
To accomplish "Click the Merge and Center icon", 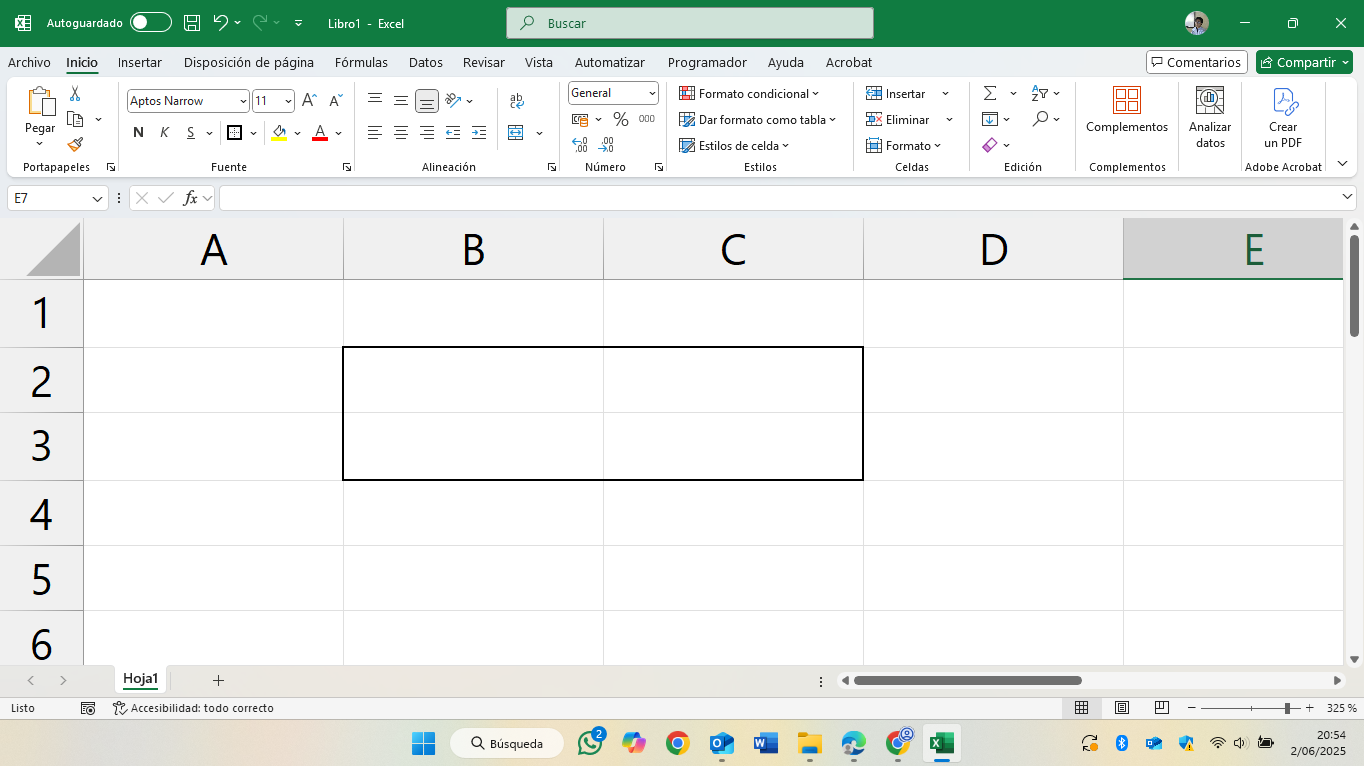I will click(x=516, y=132).
